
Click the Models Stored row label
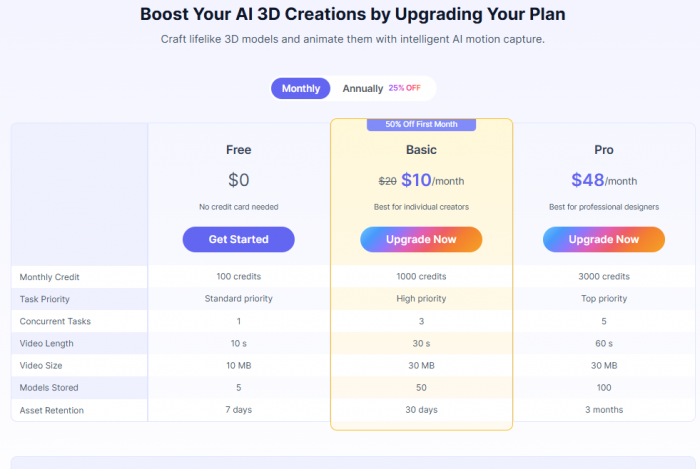49,387
